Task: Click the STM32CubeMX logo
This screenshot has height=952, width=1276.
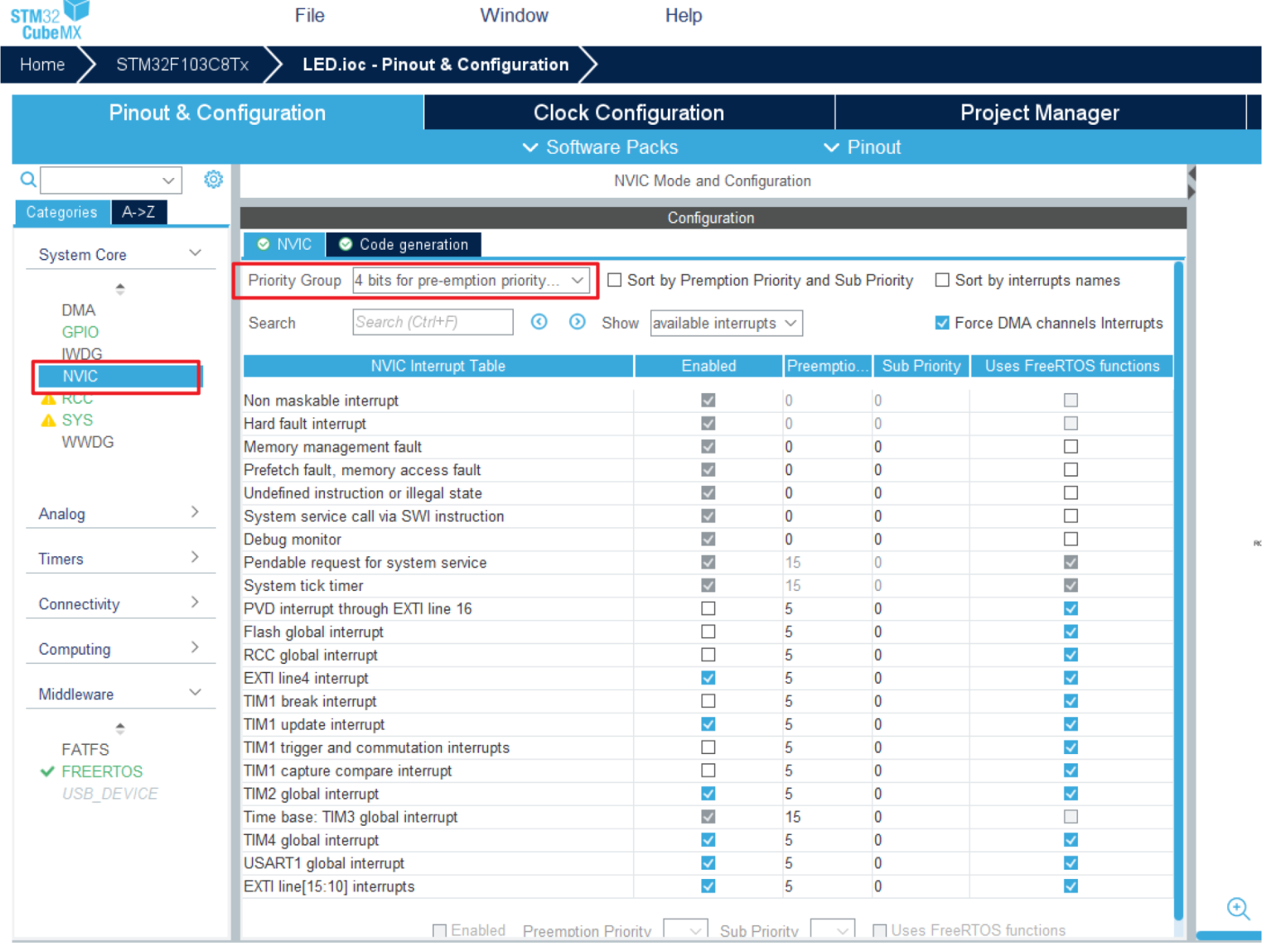Action: tap(50, 21)
